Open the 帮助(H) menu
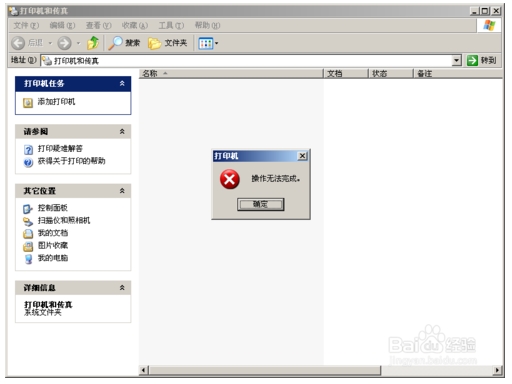 coord(207,25)
